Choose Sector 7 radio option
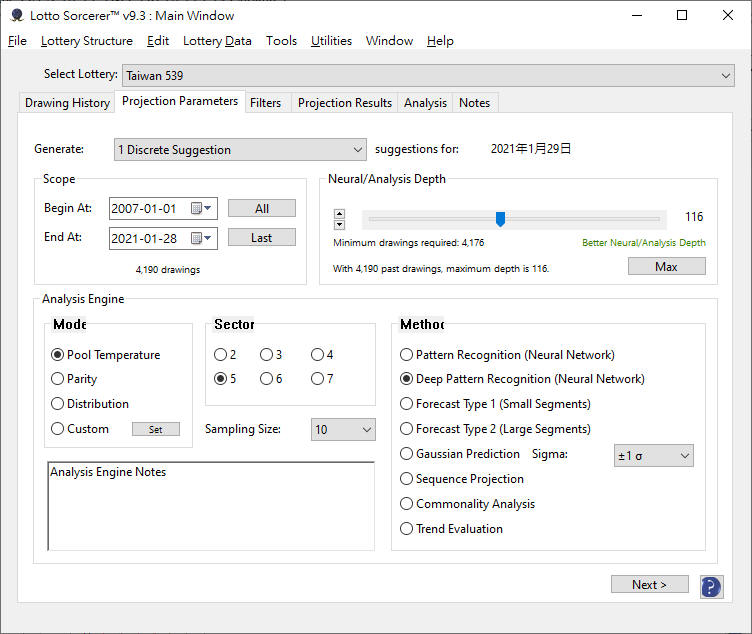 point(317,379)
